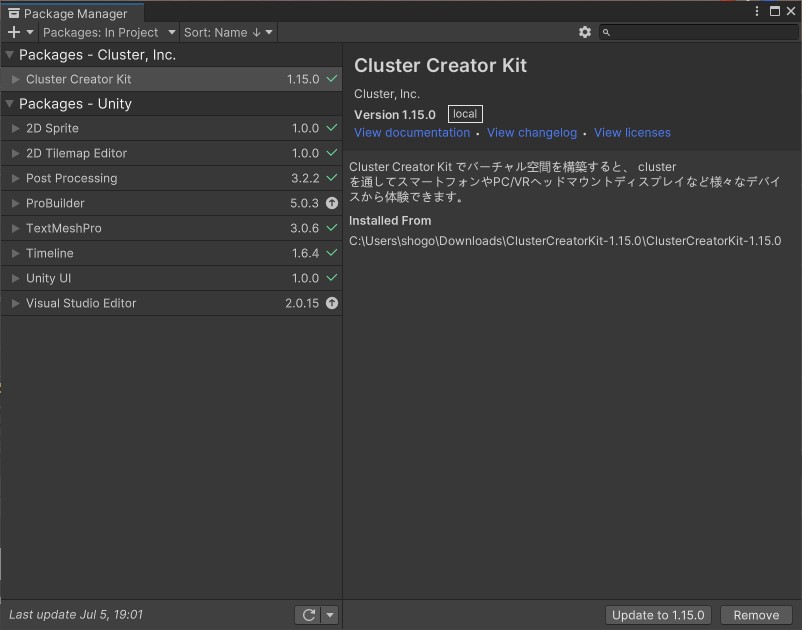The height and width of the screenshot is (630, 802).
Task: Click the TextMeshPro installed checkmark icon
Action: [332, 228]
